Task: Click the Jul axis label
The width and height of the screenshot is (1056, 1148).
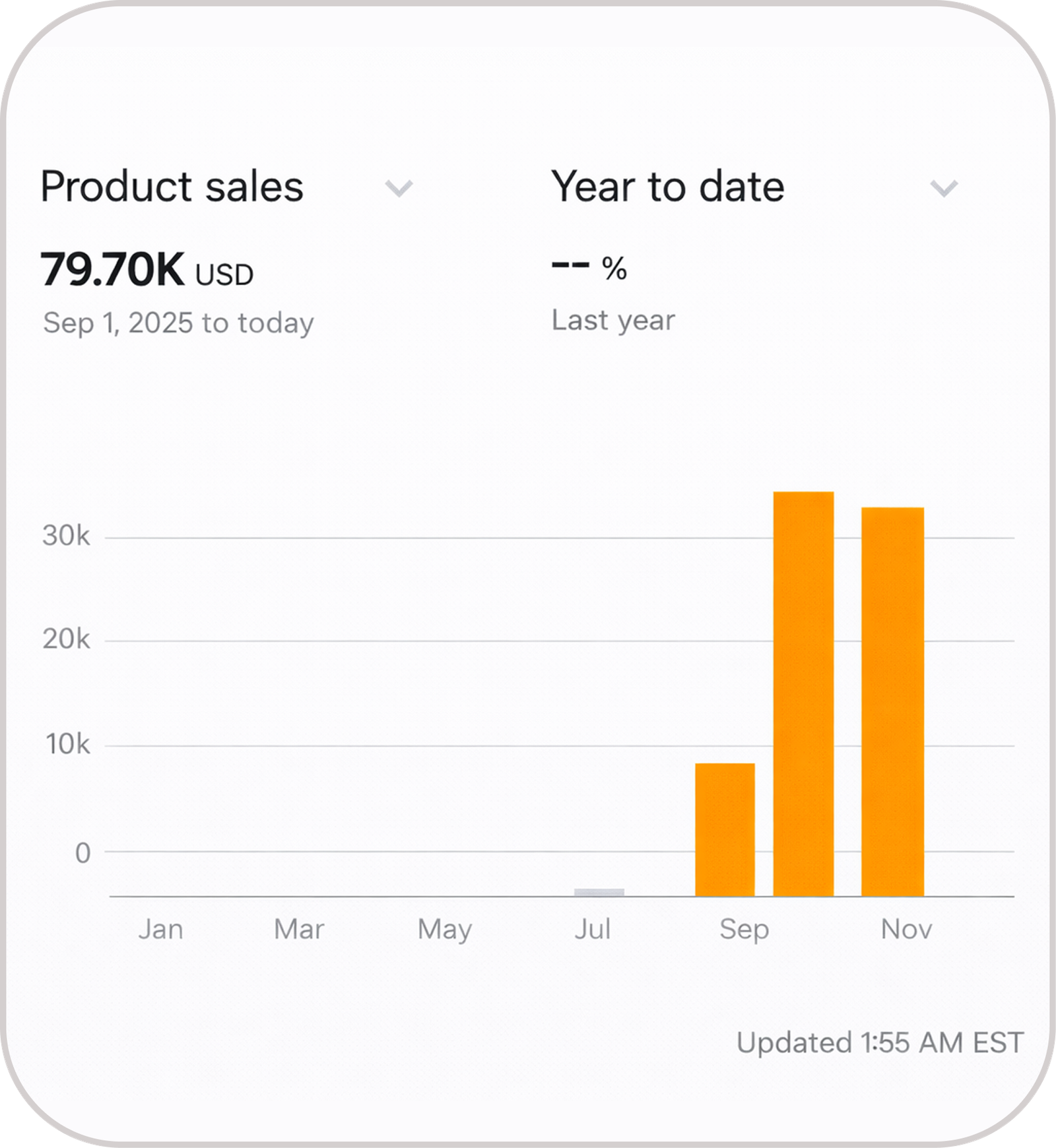Action: (592, 930)
